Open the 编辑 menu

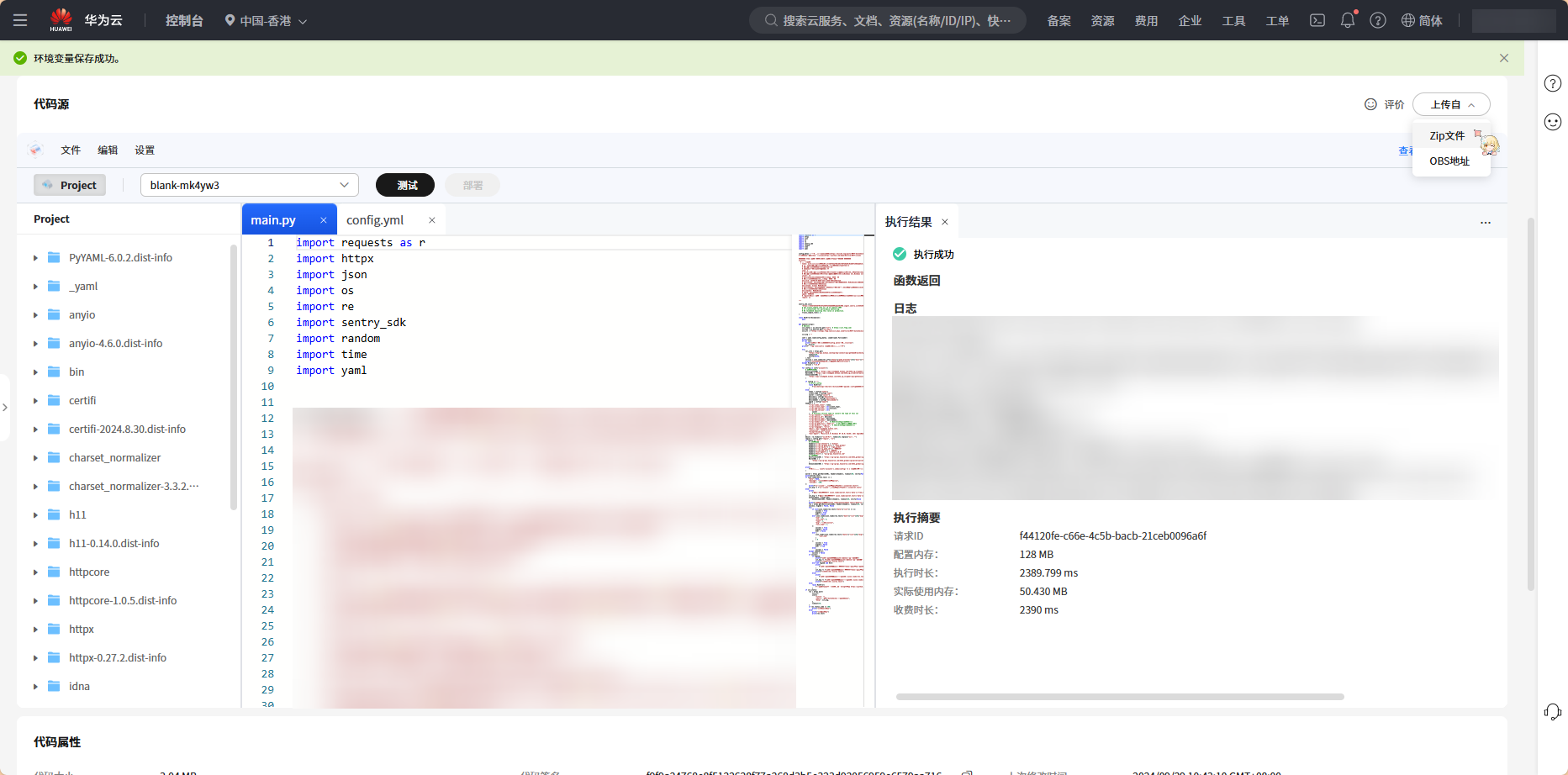click(x=108, y=150)
